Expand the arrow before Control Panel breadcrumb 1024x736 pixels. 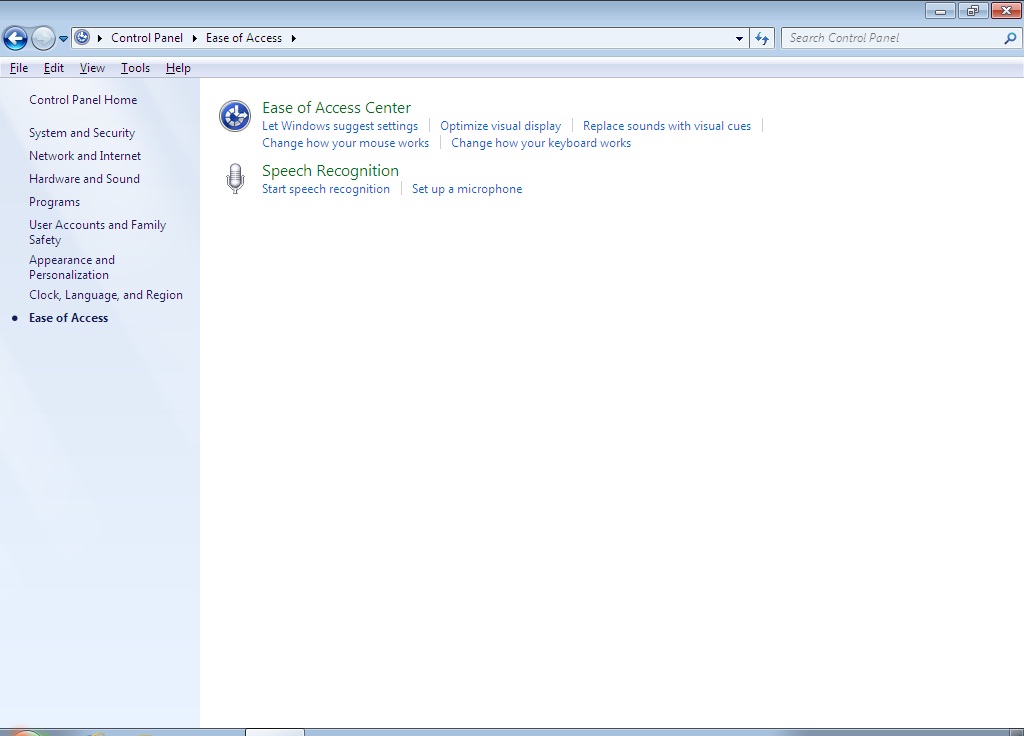pos(100,39)
